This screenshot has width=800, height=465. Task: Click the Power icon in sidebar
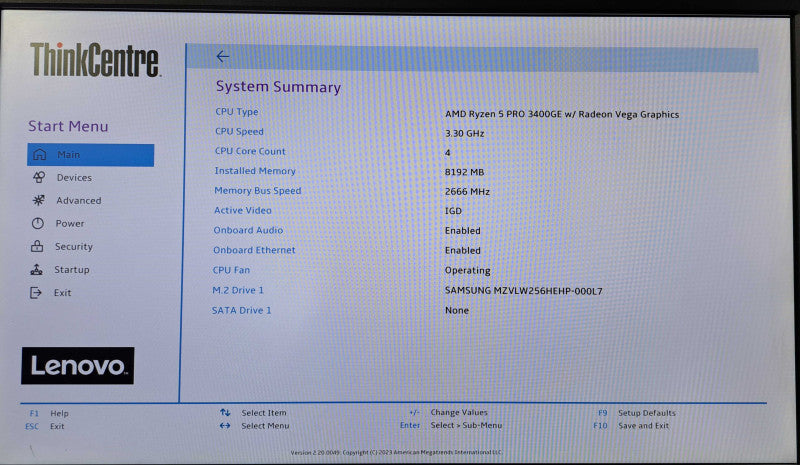click(x=38, y=223)
